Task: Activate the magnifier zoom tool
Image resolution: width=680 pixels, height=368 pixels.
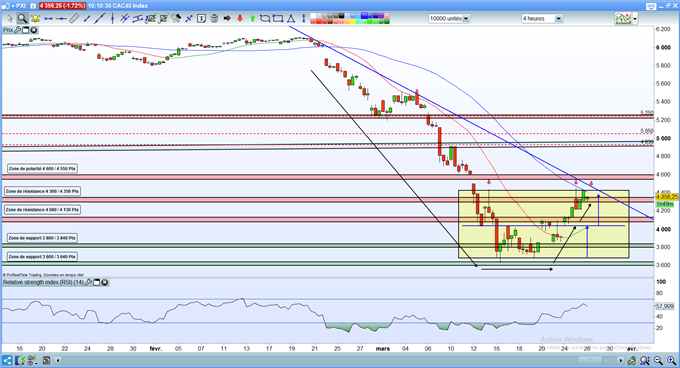Action: (x=23, y=19)
